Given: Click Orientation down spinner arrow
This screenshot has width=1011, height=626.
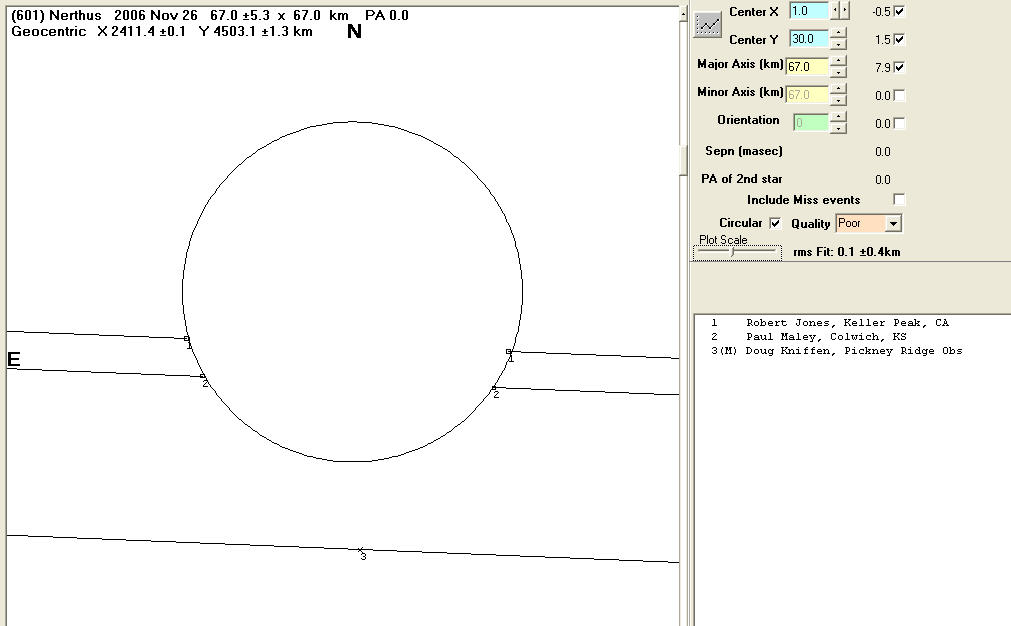Looking at the screenshot, I should click(x=838, y=128).
